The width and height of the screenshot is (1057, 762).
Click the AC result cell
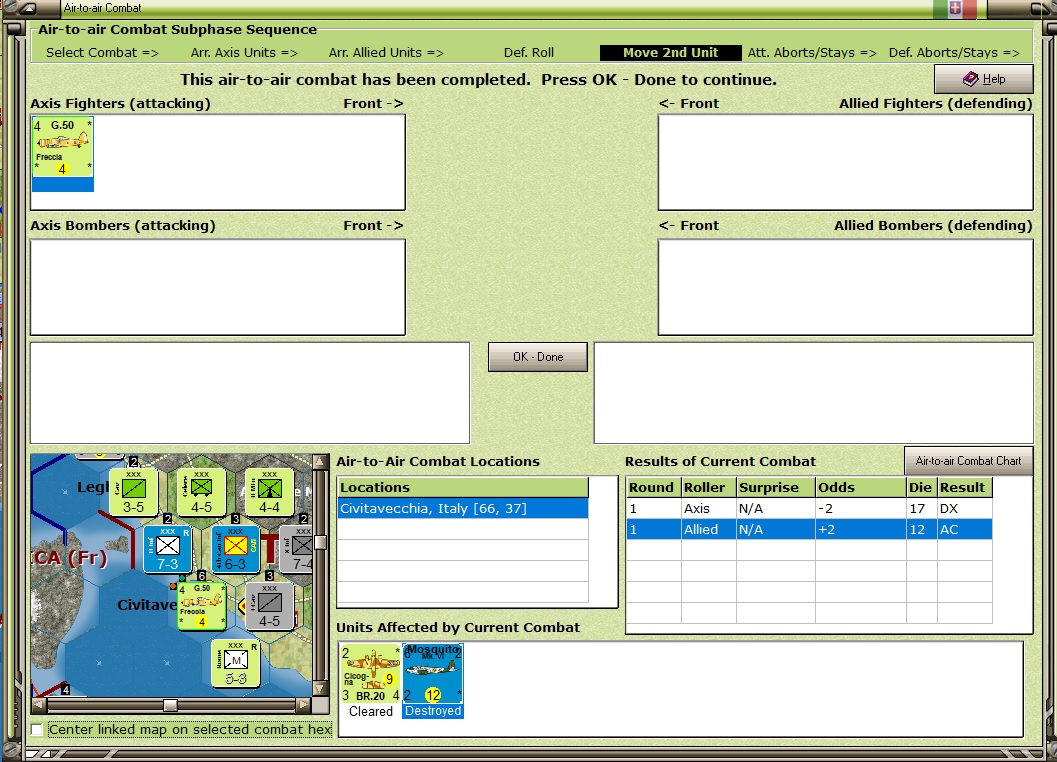point(965,529)
